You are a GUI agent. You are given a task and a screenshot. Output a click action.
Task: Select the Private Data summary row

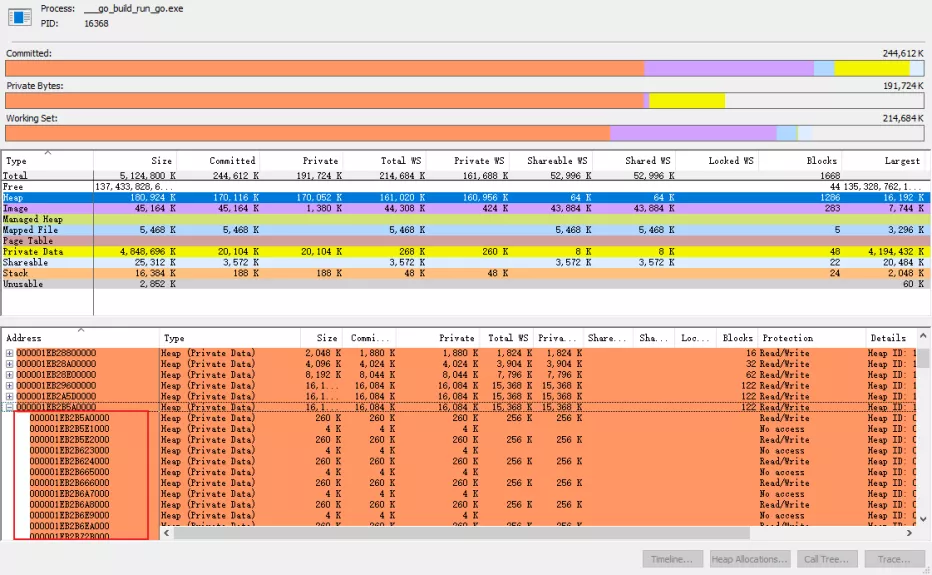[x=465, y=252]
